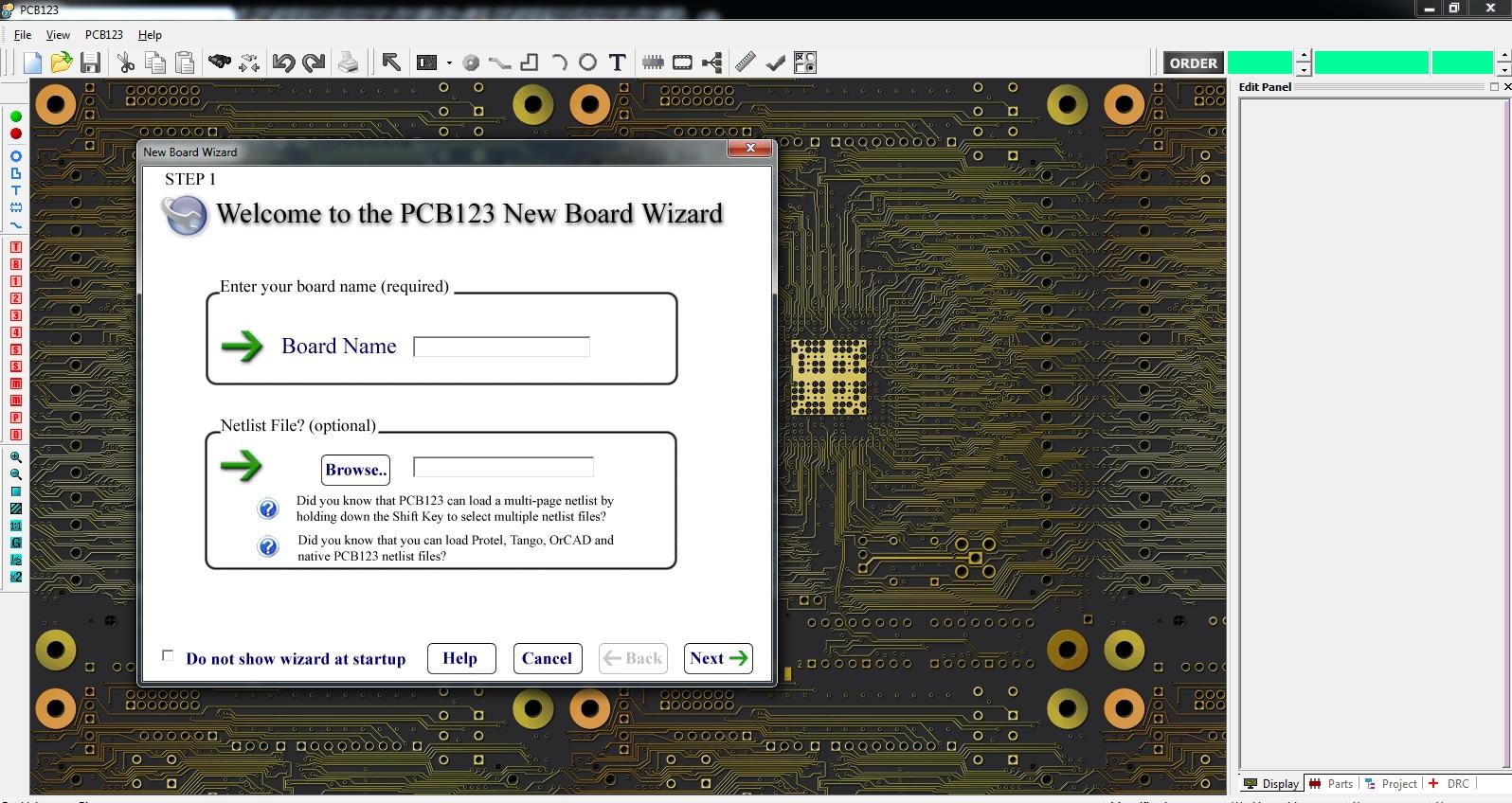Open the dropdown arrow beside rectangle tool

pos(449,63)
